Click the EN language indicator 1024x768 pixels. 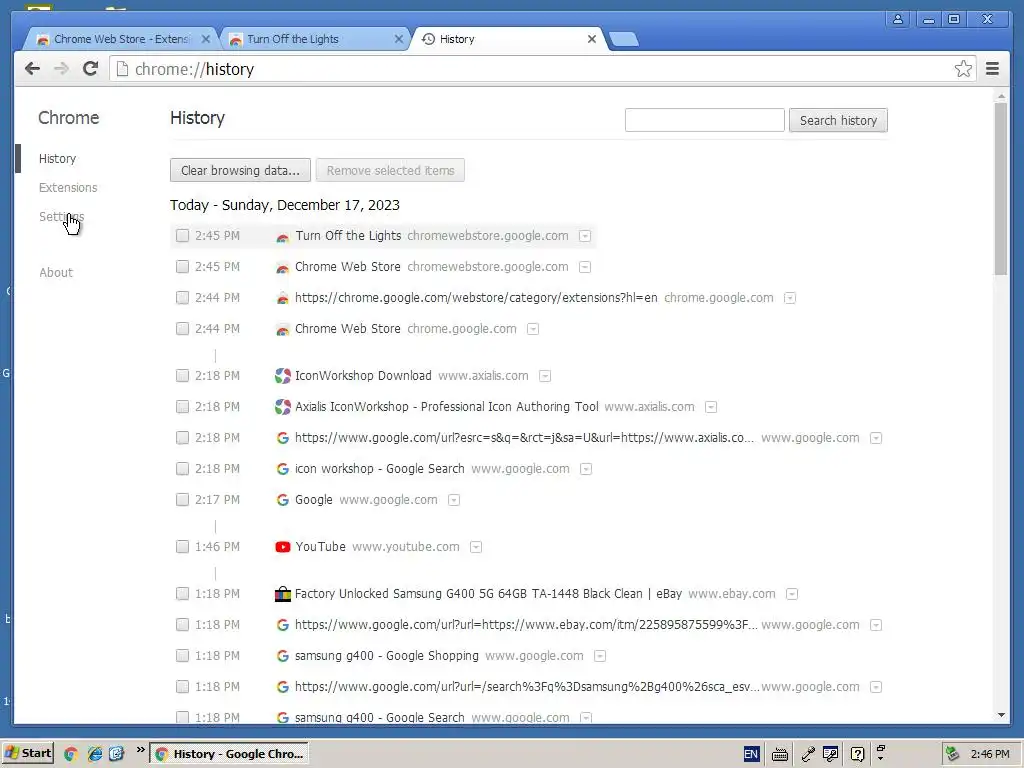pos(751,754)
